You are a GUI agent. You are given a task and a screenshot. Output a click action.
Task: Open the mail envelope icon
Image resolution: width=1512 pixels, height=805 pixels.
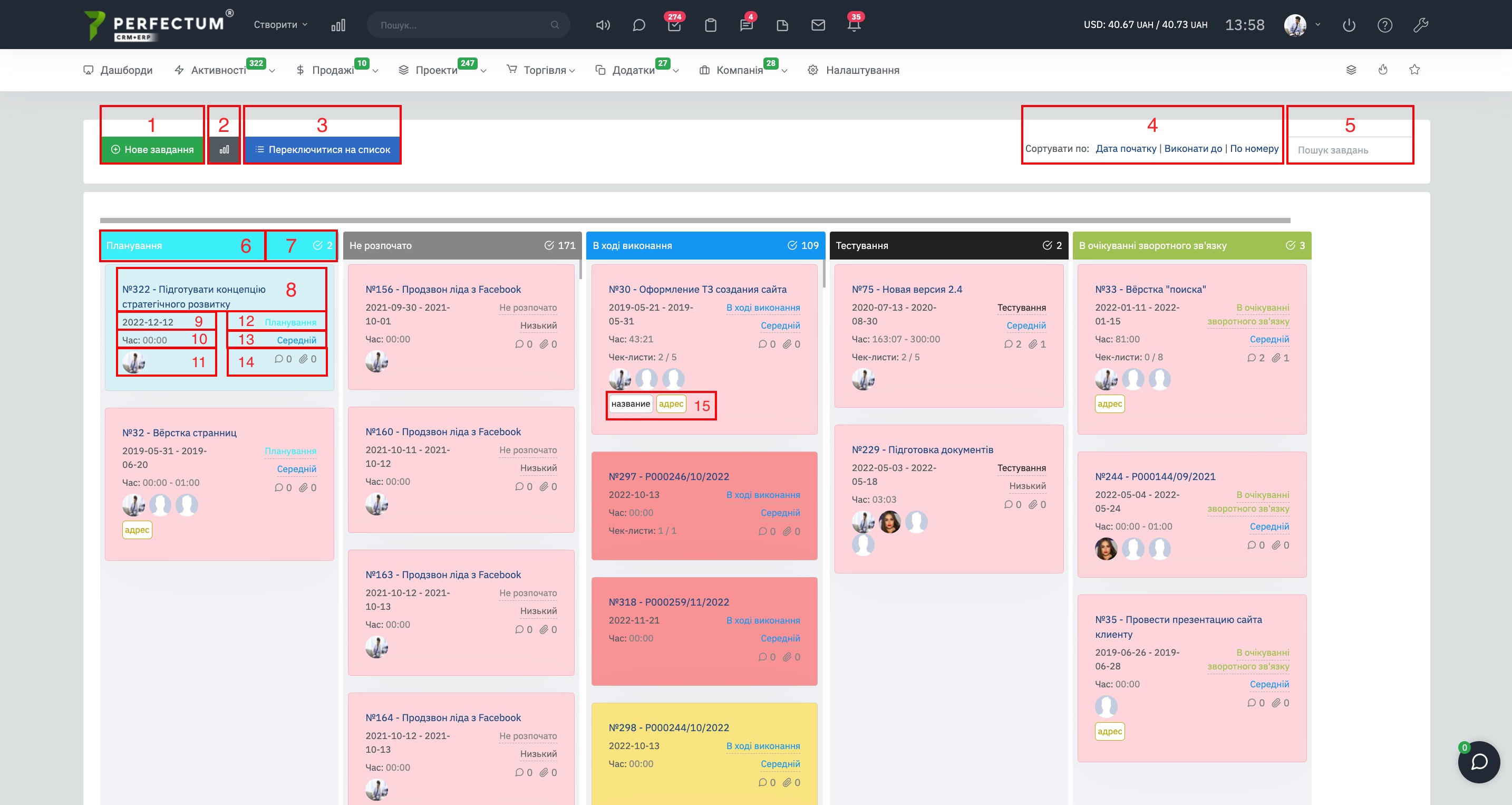(818, 25)
